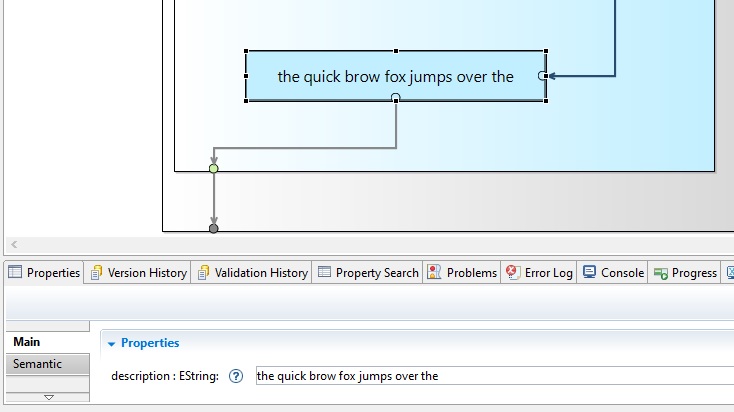Select the Semantic properties category
734x412 pixels.
[47, 364]
